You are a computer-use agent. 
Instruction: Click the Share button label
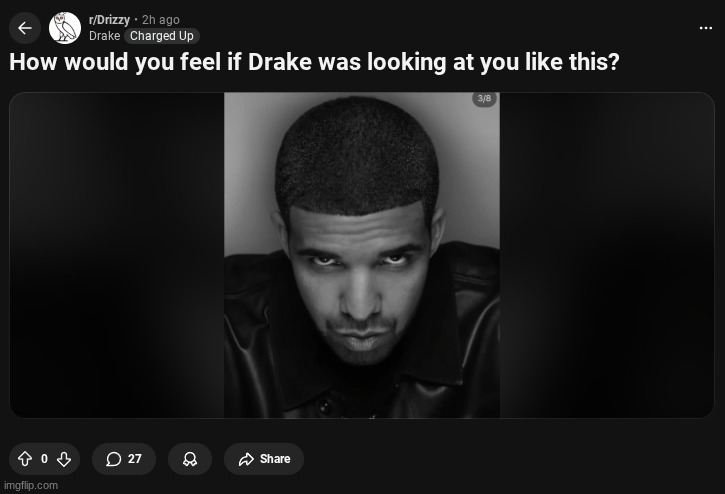point(275,459)
